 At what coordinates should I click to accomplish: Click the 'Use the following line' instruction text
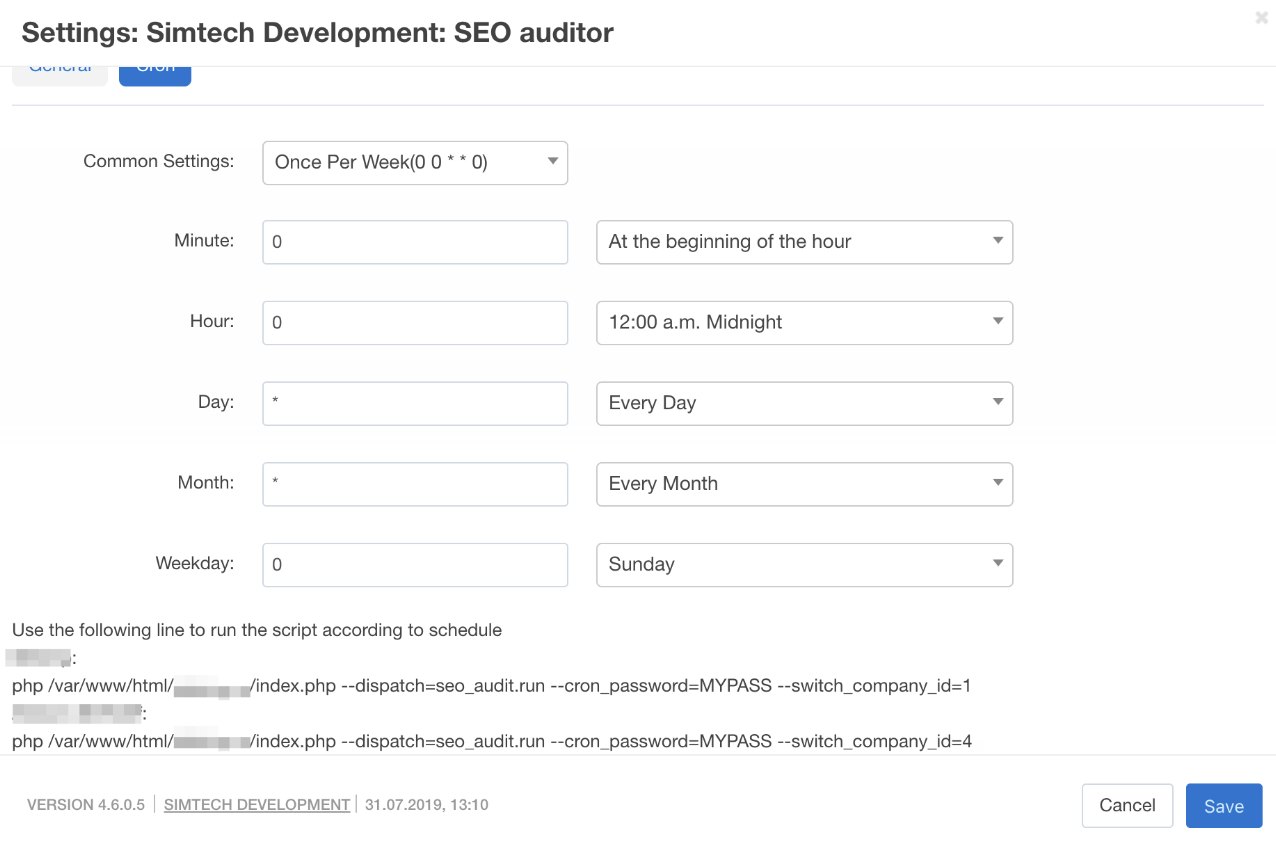(257, 631)
